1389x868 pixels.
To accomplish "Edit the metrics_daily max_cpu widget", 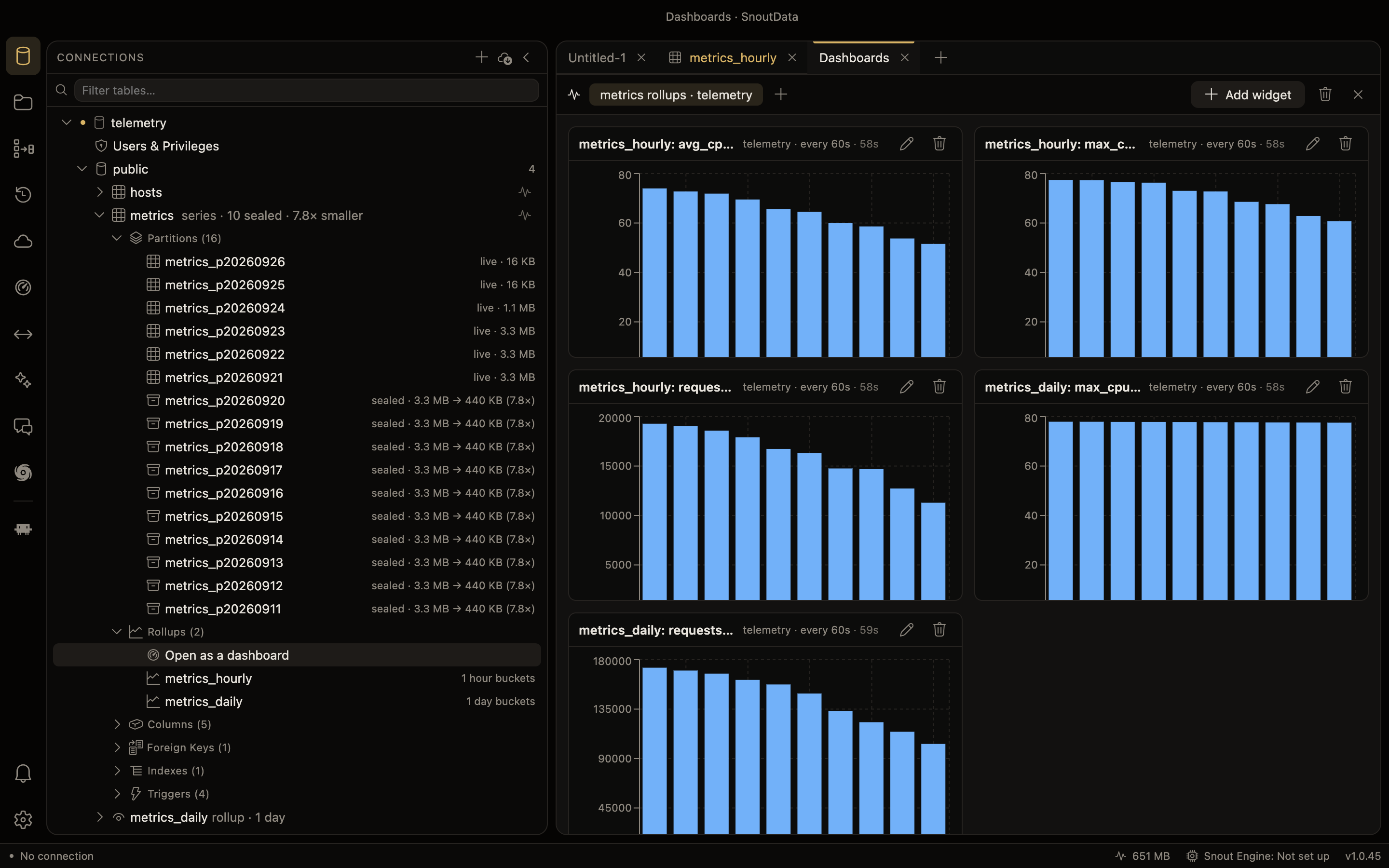I will tap(1313, 387).
